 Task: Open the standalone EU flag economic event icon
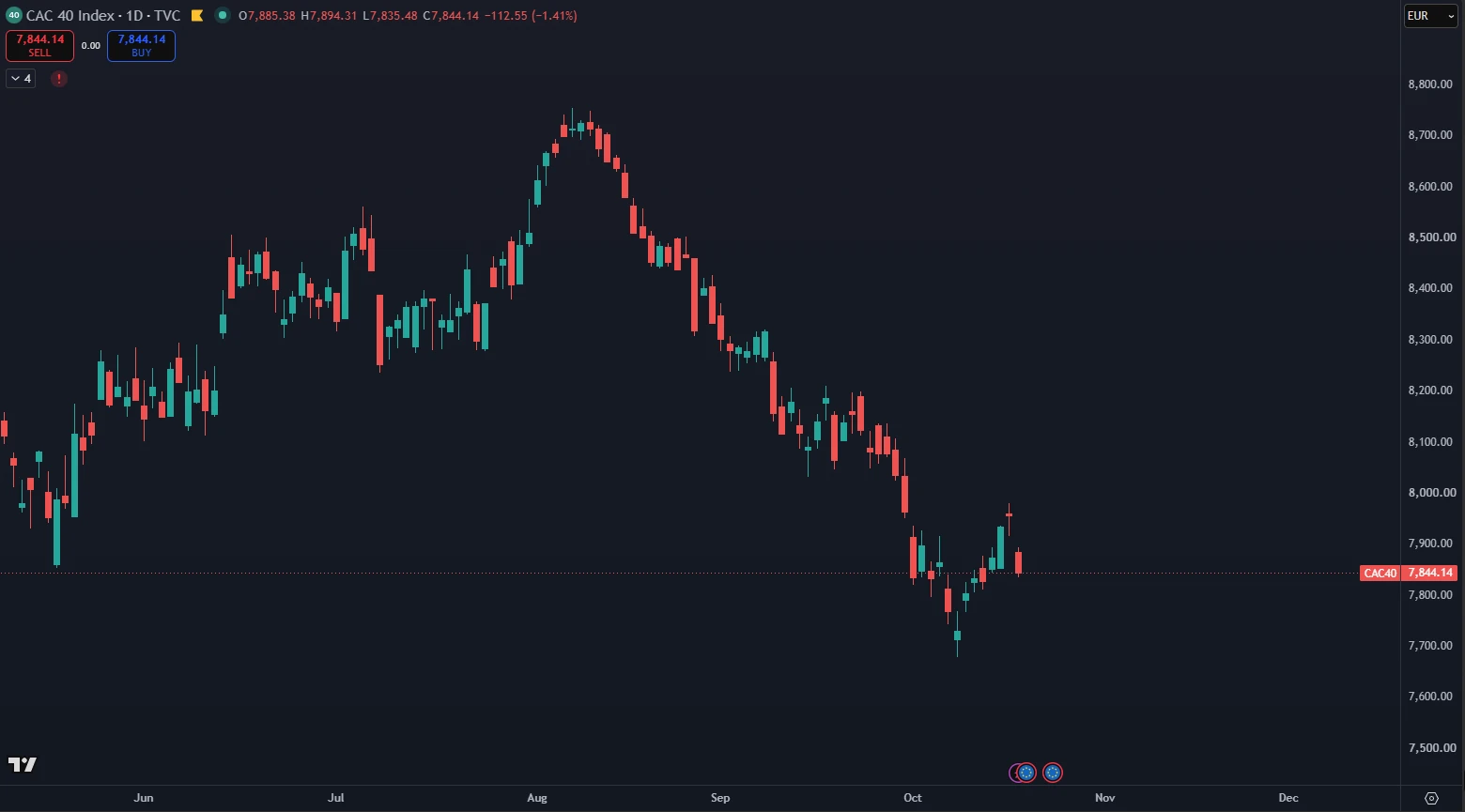pyautogui.click(x=1053, y=773)
